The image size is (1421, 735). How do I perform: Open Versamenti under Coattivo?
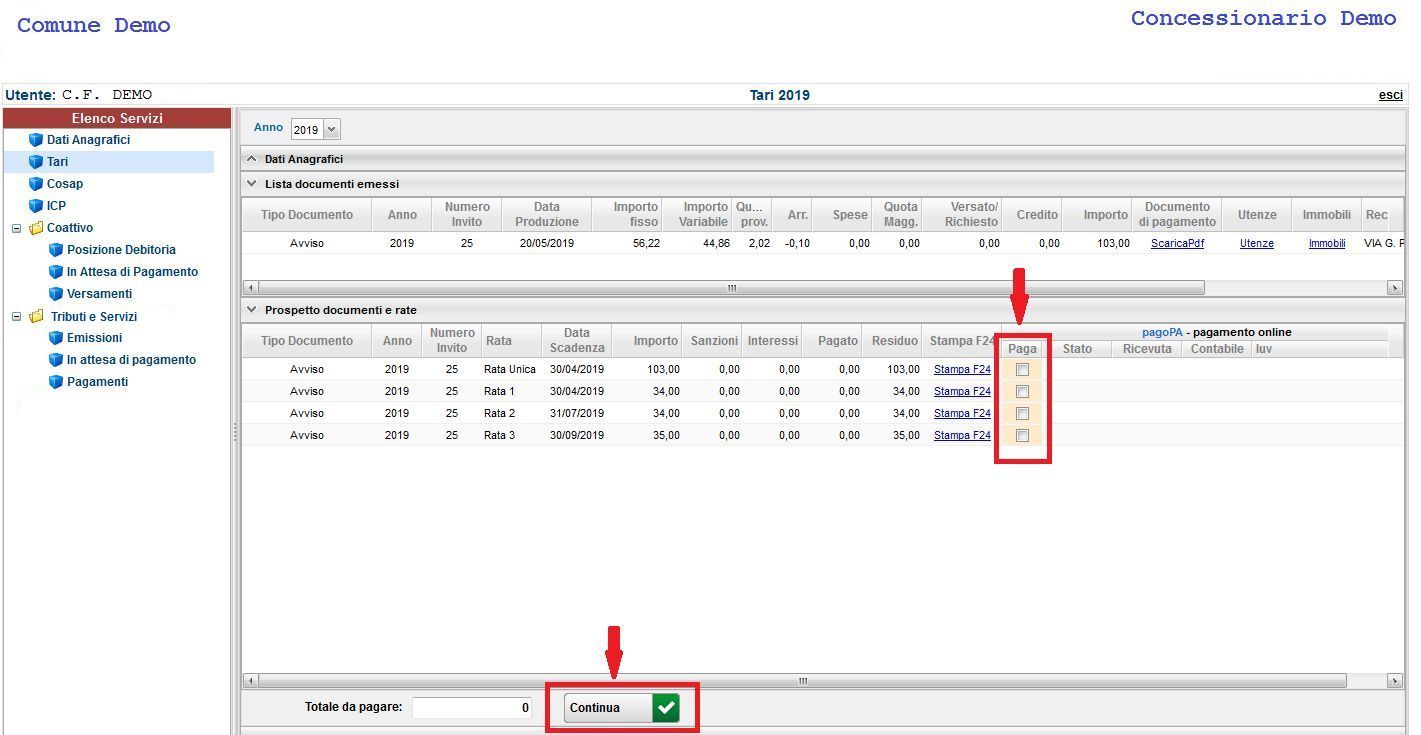pyautogui.click(x=99, y=294)
